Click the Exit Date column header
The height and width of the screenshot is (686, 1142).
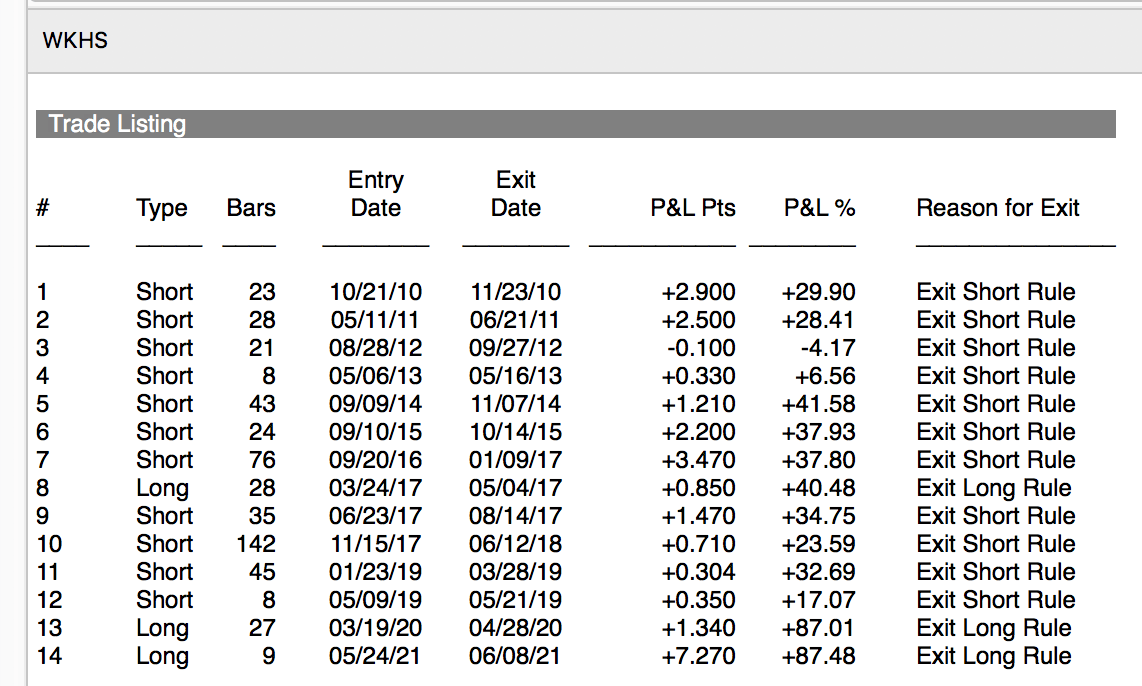pyautogui.click(x=516, y=194)
